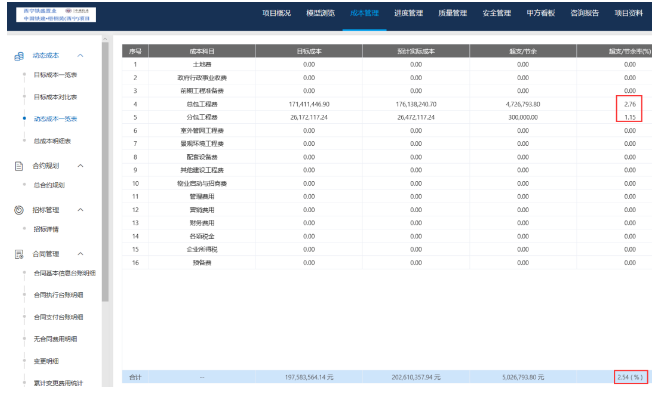Switch to the 进度管理 tab
The image size is (666, 397).
tap(409, 13)
